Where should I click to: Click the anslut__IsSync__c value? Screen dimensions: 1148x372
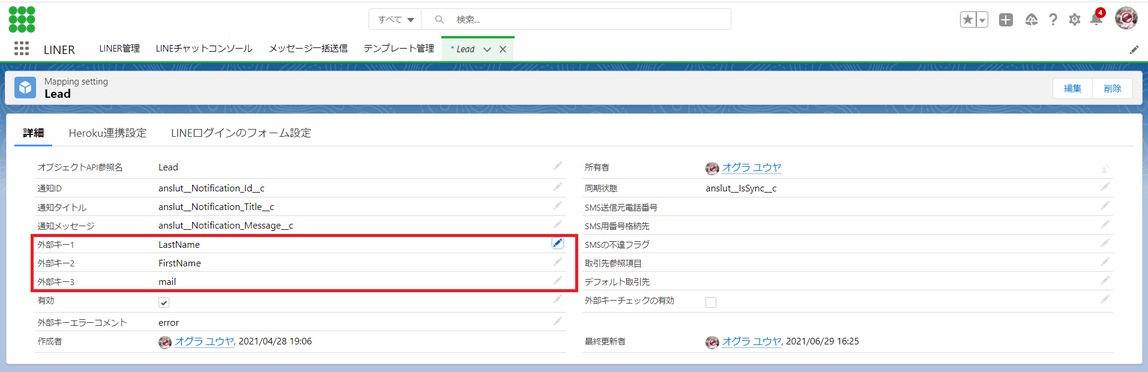point(741,188)
